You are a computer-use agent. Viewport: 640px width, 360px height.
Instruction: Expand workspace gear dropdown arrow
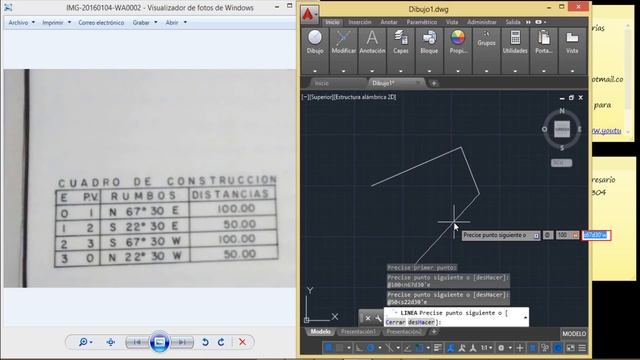[x=510, y=348]
